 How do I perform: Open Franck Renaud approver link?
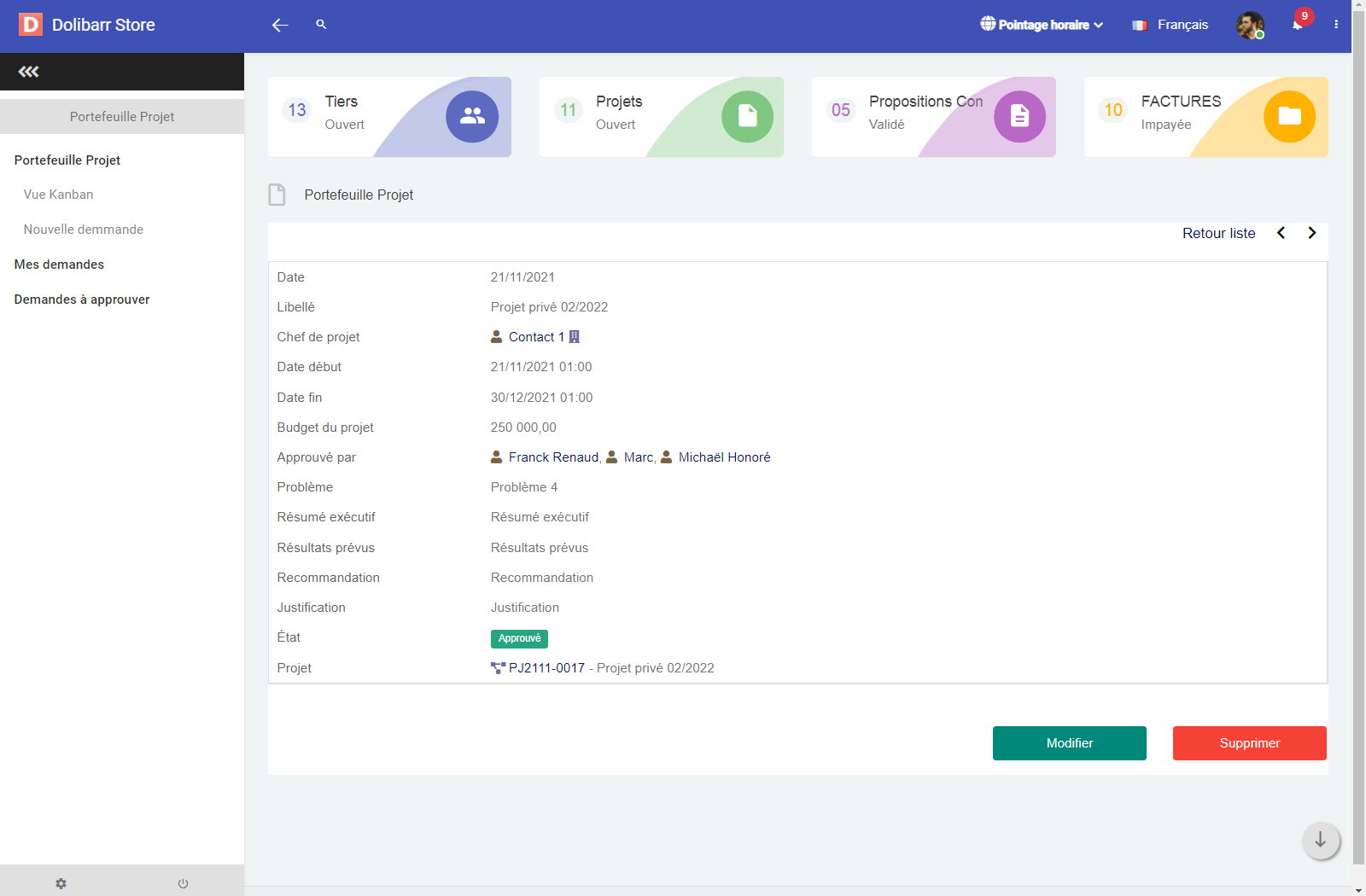(x=554, y=457)
